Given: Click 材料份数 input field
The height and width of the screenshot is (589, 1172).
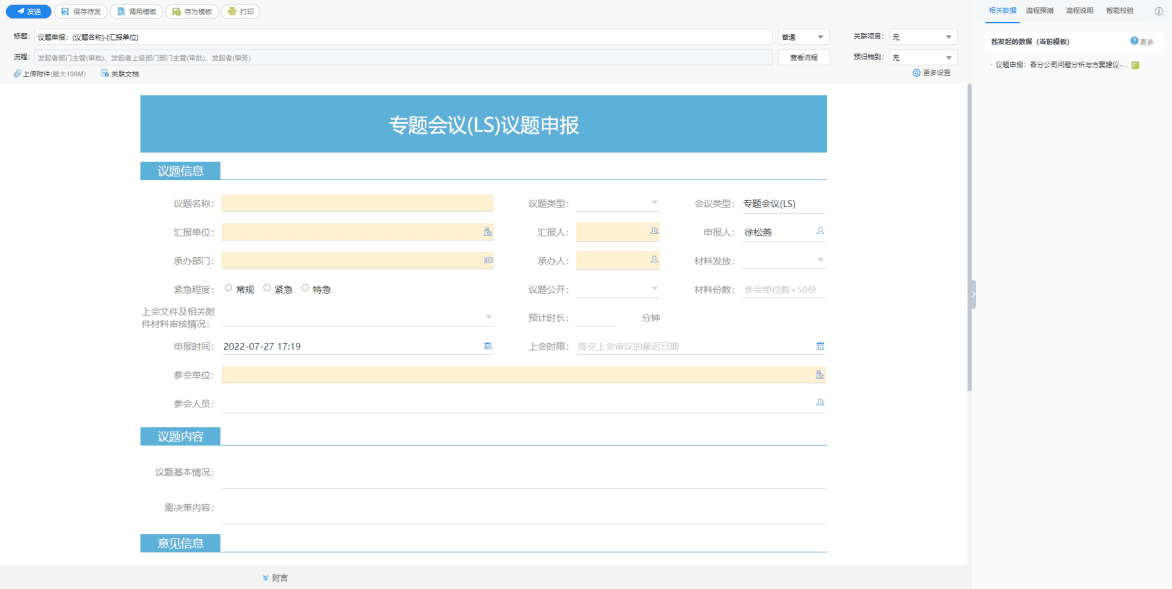Looking at the screenshot, I should click(784, 289).
